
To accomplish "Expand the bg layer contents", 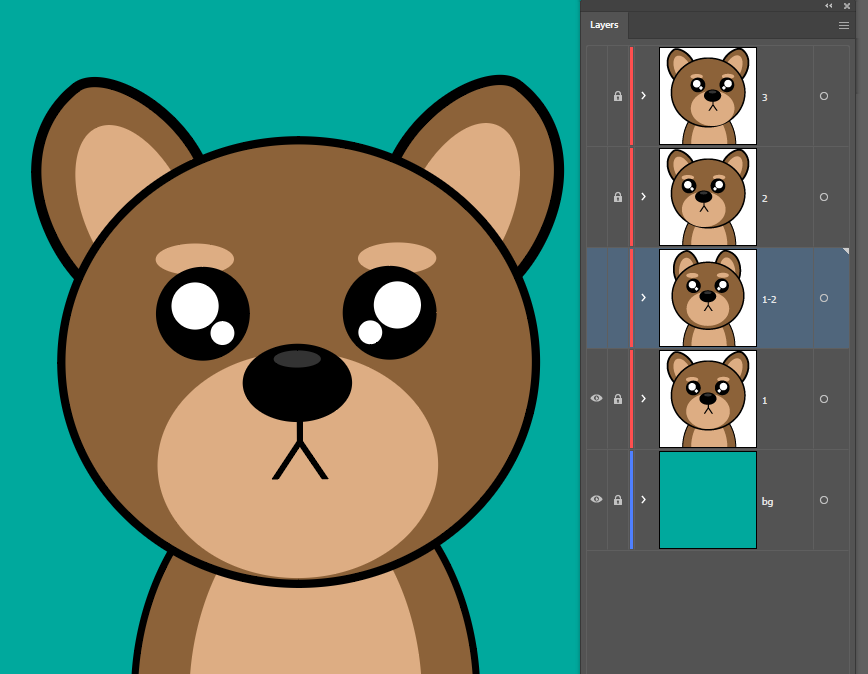I will coord(643,500).
